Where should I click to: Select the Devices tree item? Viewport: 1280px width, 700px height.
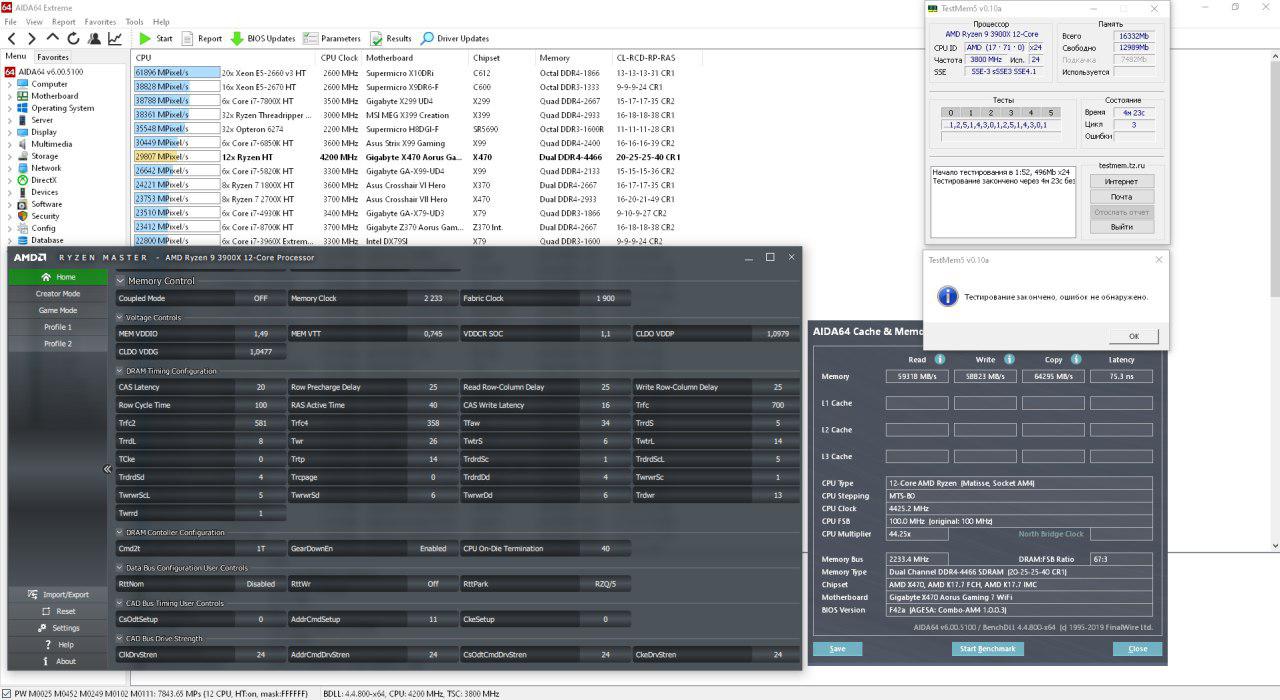(x=44, y=192)
